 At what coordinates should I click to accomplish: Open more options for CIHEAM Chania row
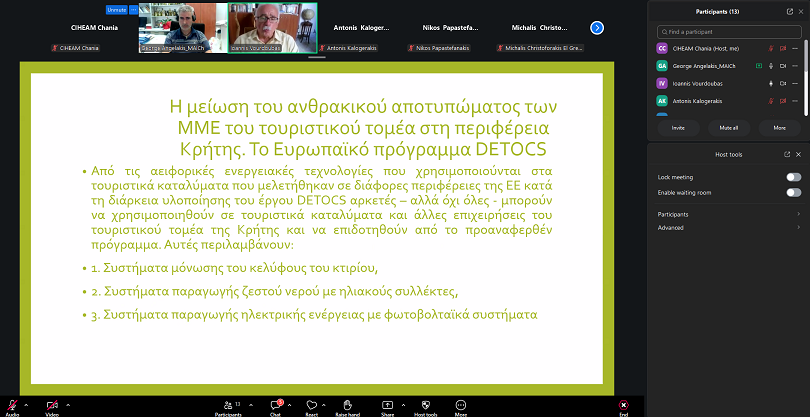(x=795, y=49)
